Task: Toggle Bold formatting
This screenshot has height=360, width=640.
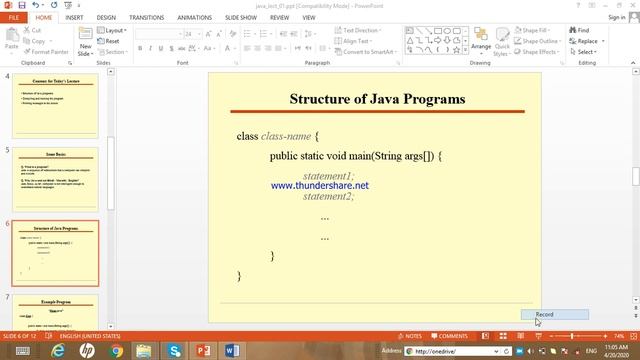Action: coord(140,49)
